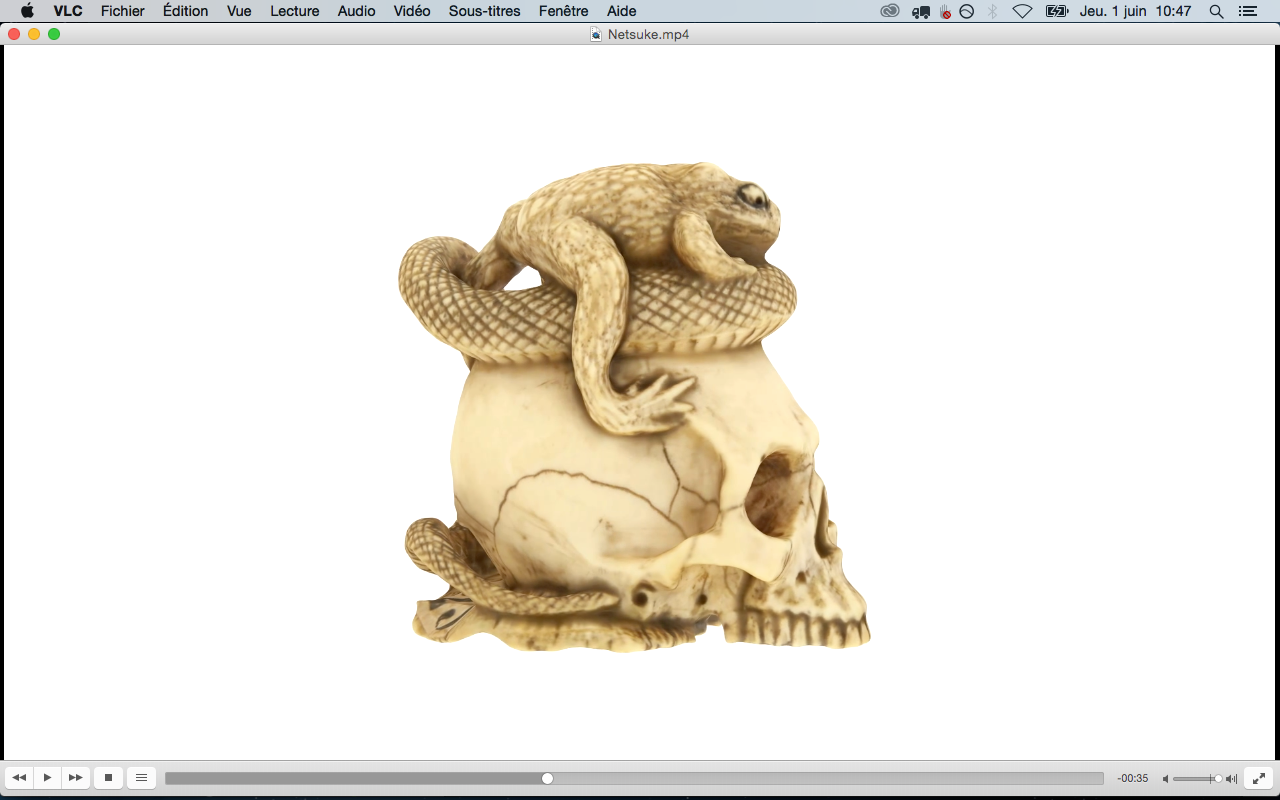Click the Wi-Fi status icon
Screen dimensions: 1280x800
click(1022, 11)
